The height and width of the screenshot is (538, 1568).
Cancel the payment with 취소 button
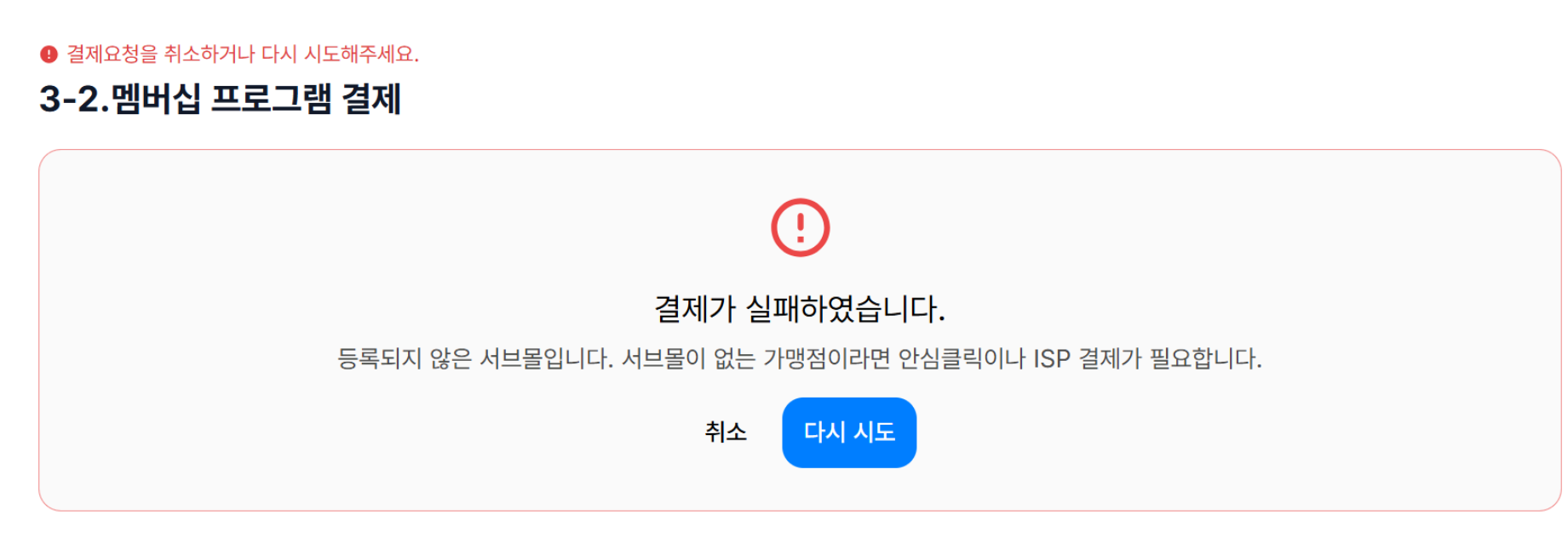pyautogui.click(x=726, y=432)
